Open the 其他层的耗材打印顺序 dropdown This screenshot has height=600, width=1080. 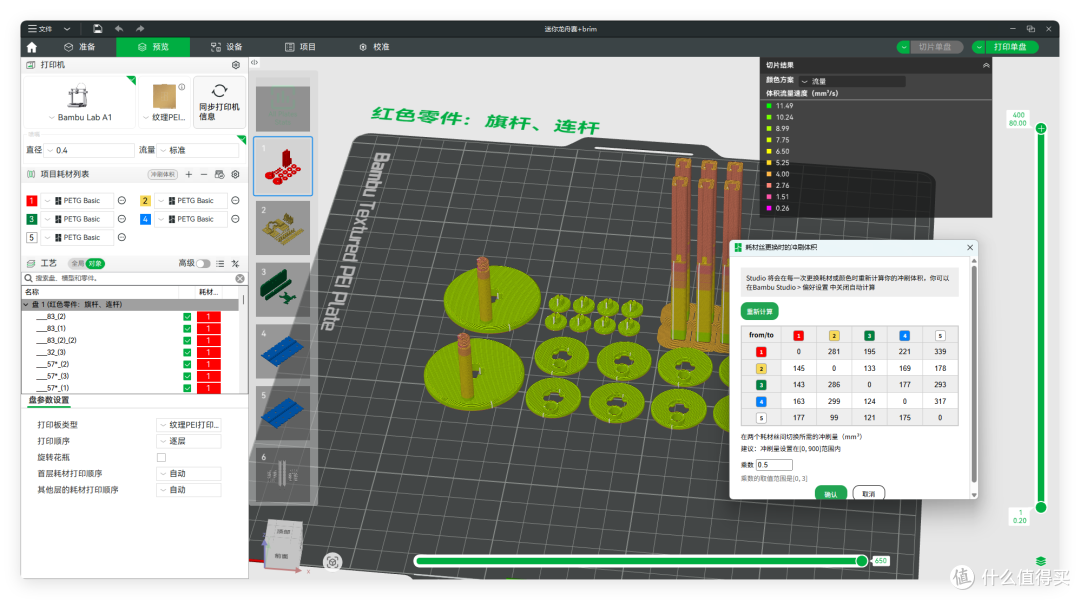point(189,490)
